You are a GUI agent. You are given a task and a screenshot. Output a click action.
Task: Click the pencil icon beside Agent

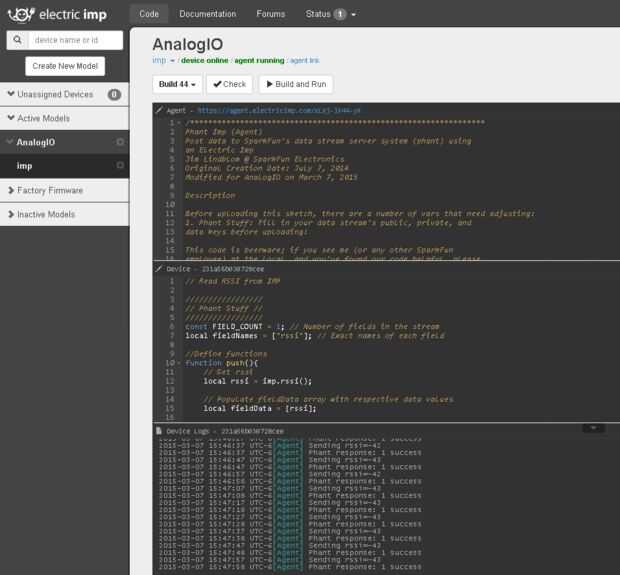158,110
